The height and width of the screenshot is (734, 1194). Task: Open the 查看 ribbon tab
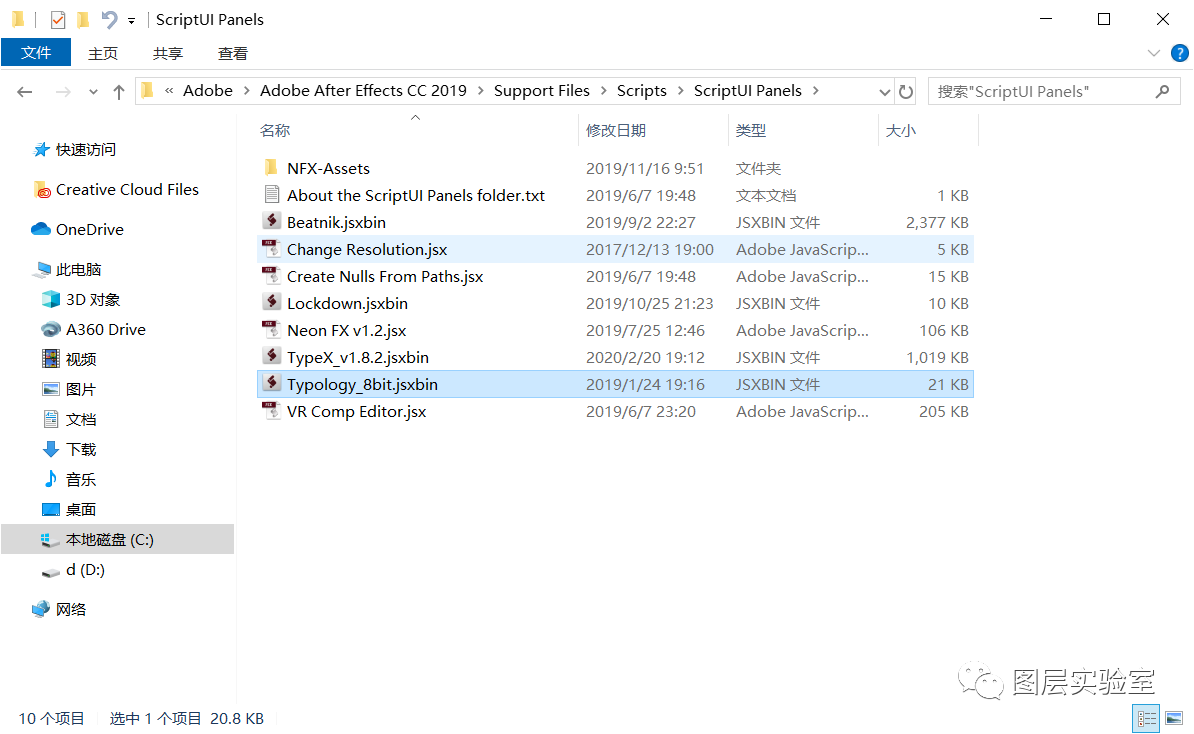point(232,53)
